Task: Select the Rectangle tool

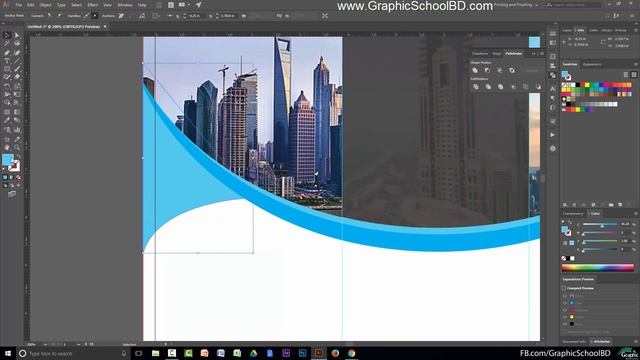Action: point(7,69)
